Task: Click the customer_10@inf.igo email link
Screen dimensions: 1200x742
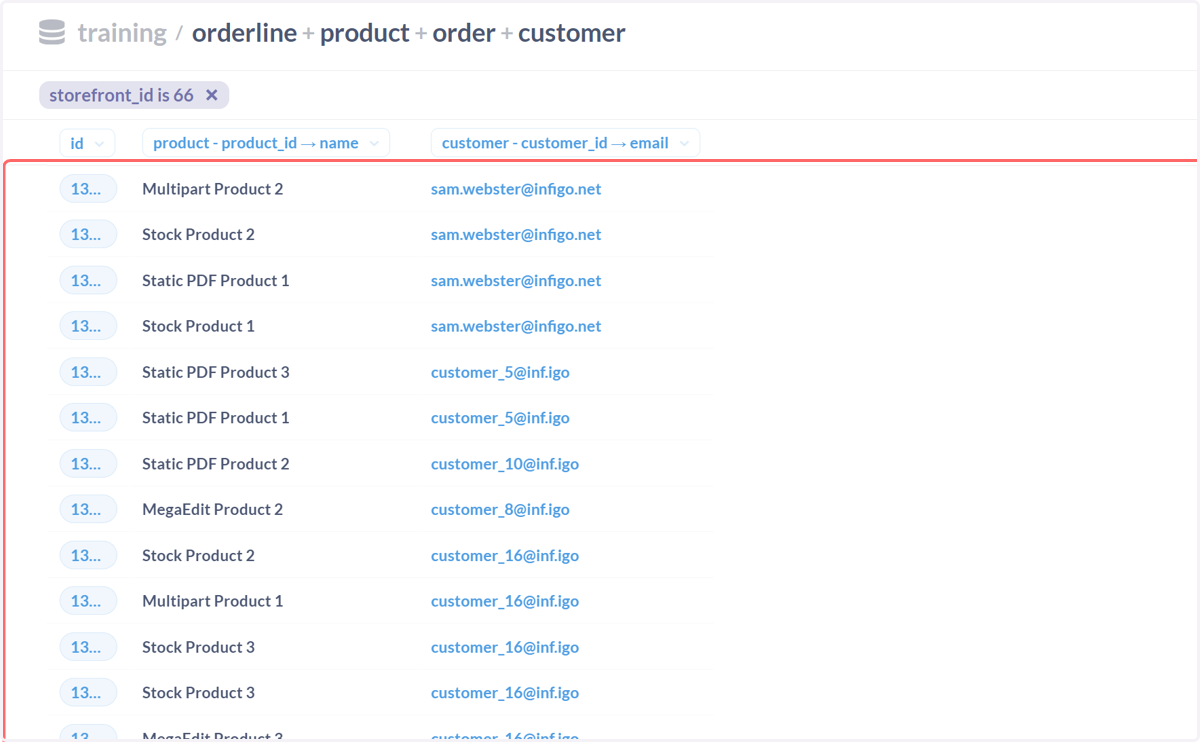Action: 505,464
